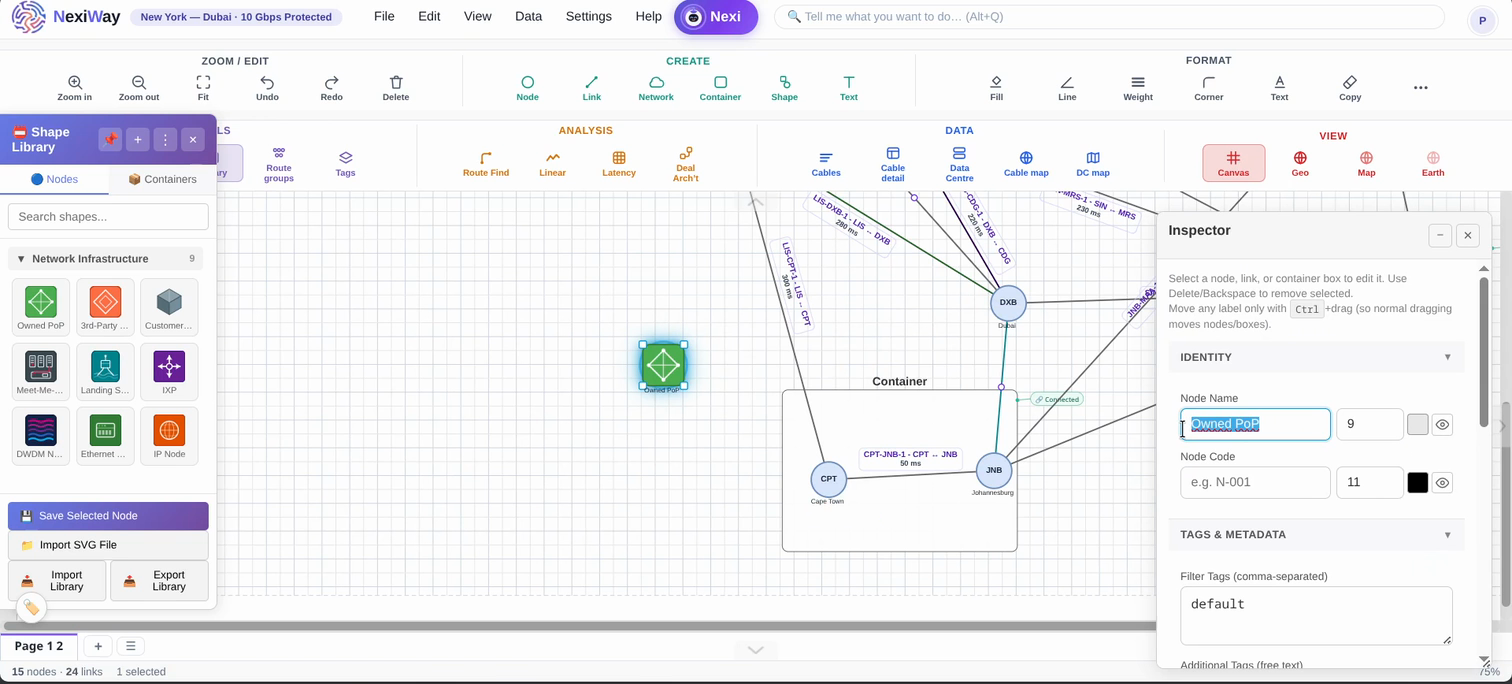The width and height of the screenshot is (1512, 684).
Task: Switch to Geo view
Action: click(1300, 163)
